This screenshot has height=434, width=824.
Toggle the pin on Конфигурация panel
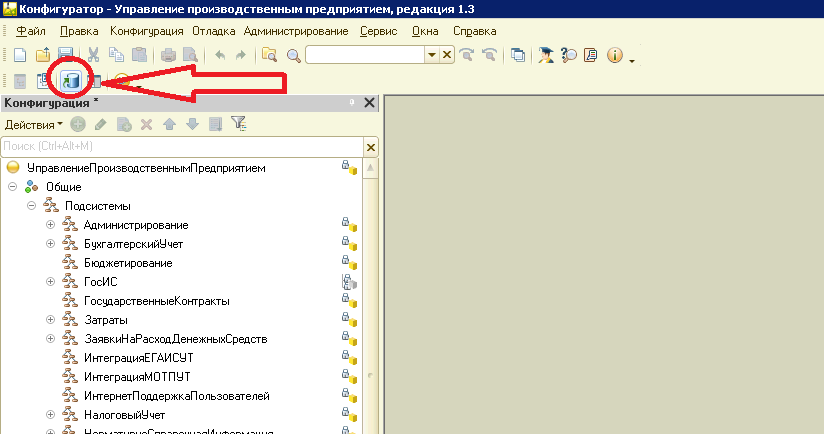click(352, 102)
